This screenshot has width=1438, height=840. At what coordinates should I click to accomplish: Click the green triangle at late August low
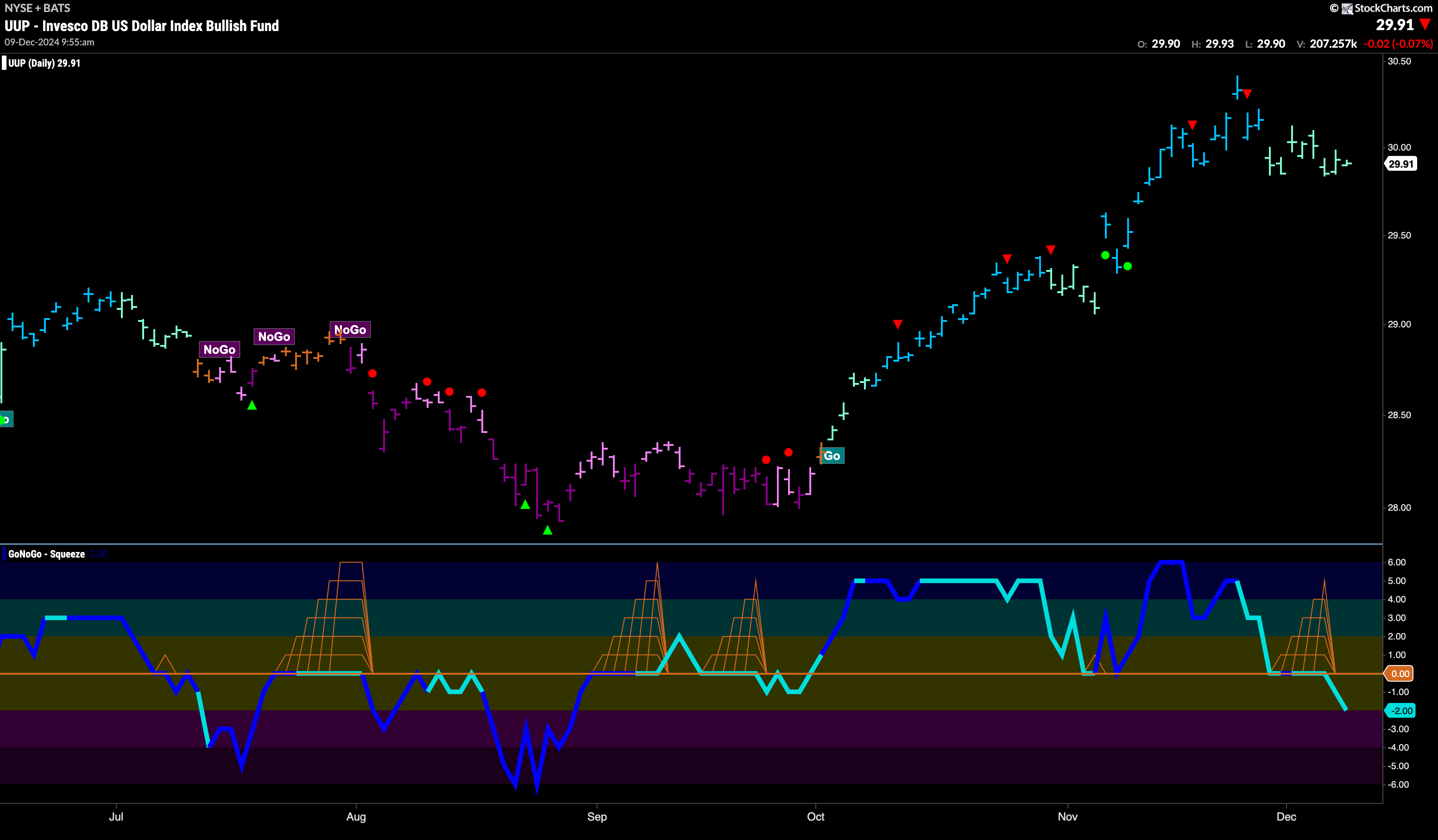547,530
